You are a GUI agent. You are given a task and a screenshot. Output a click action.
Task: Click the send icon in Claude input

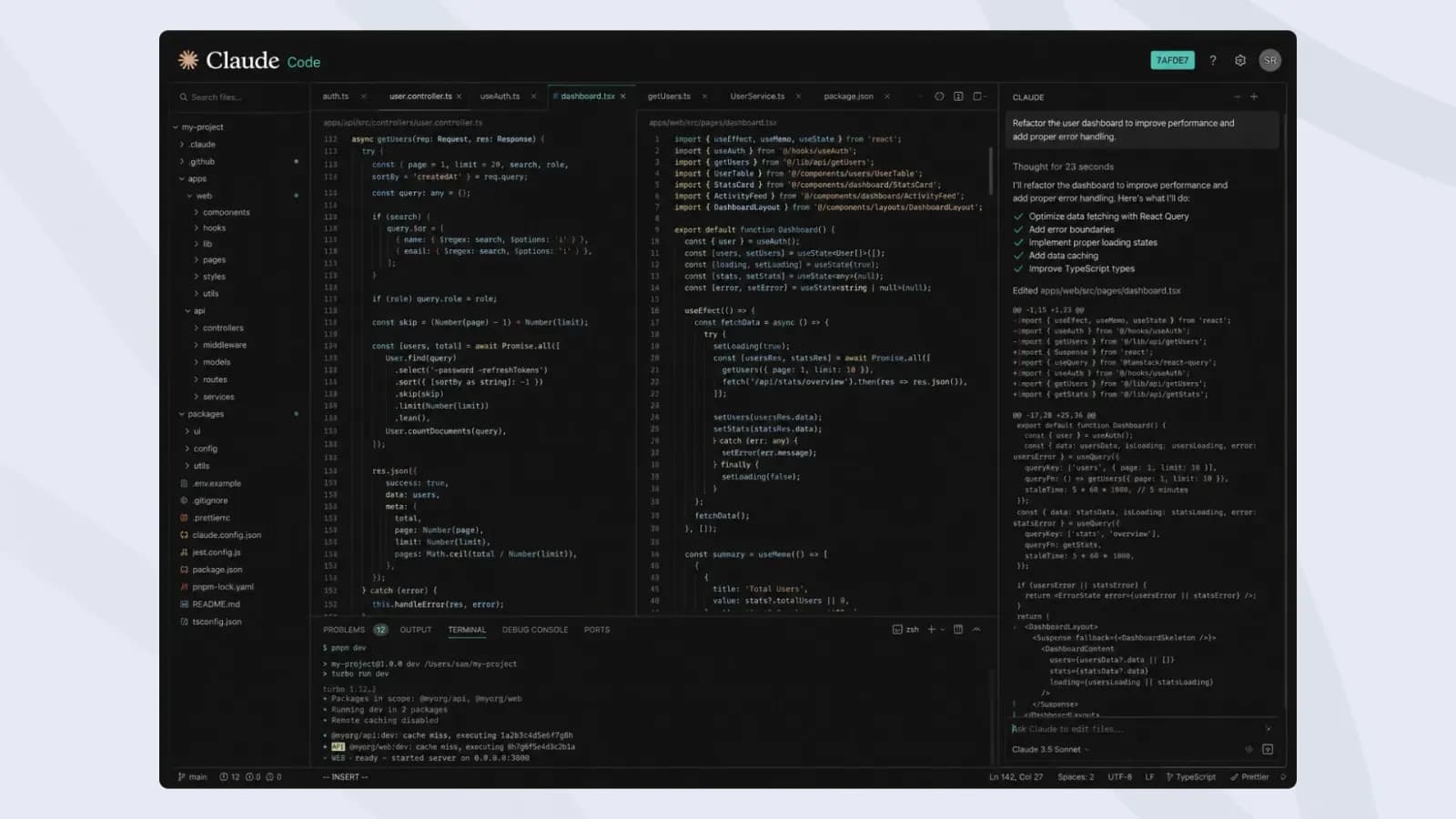(1268, 750)
